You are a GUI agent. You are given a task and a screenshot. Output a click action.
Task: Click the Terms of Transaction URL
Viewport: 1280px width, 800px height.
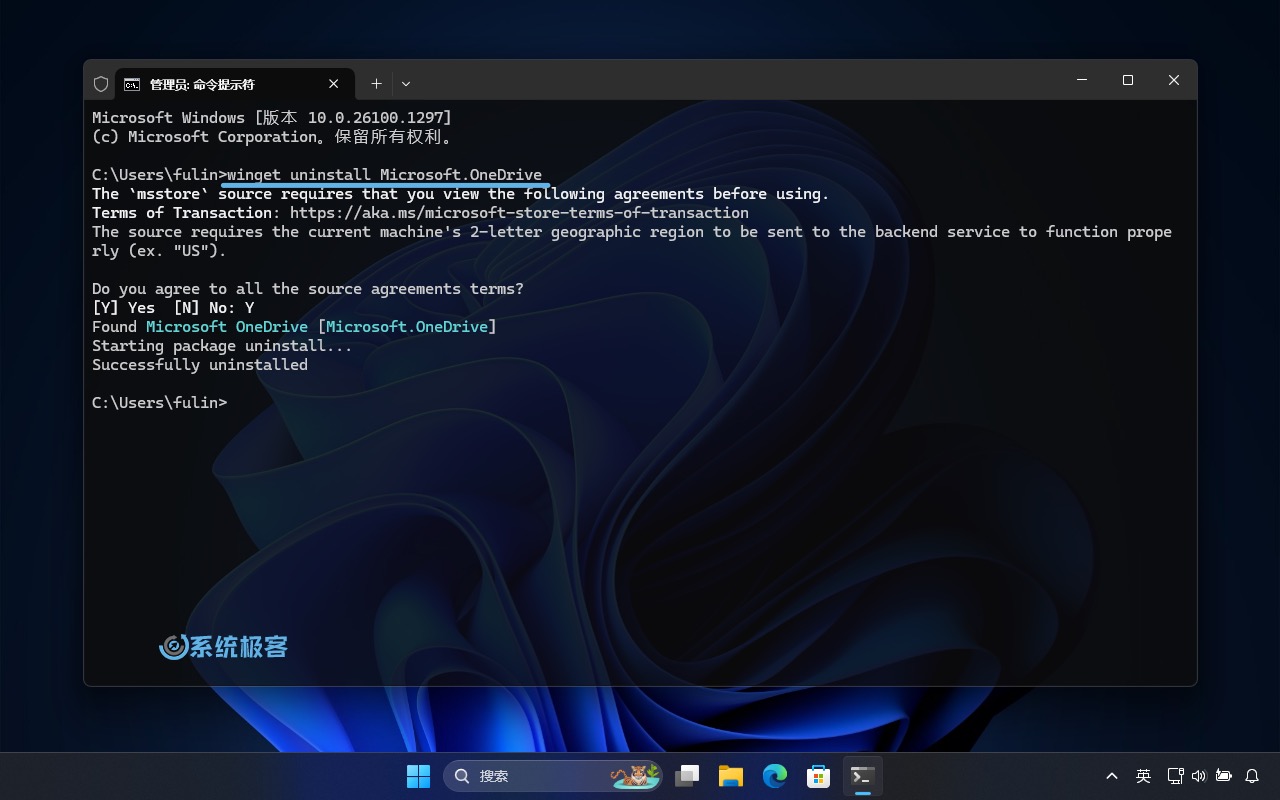[519, 213]
